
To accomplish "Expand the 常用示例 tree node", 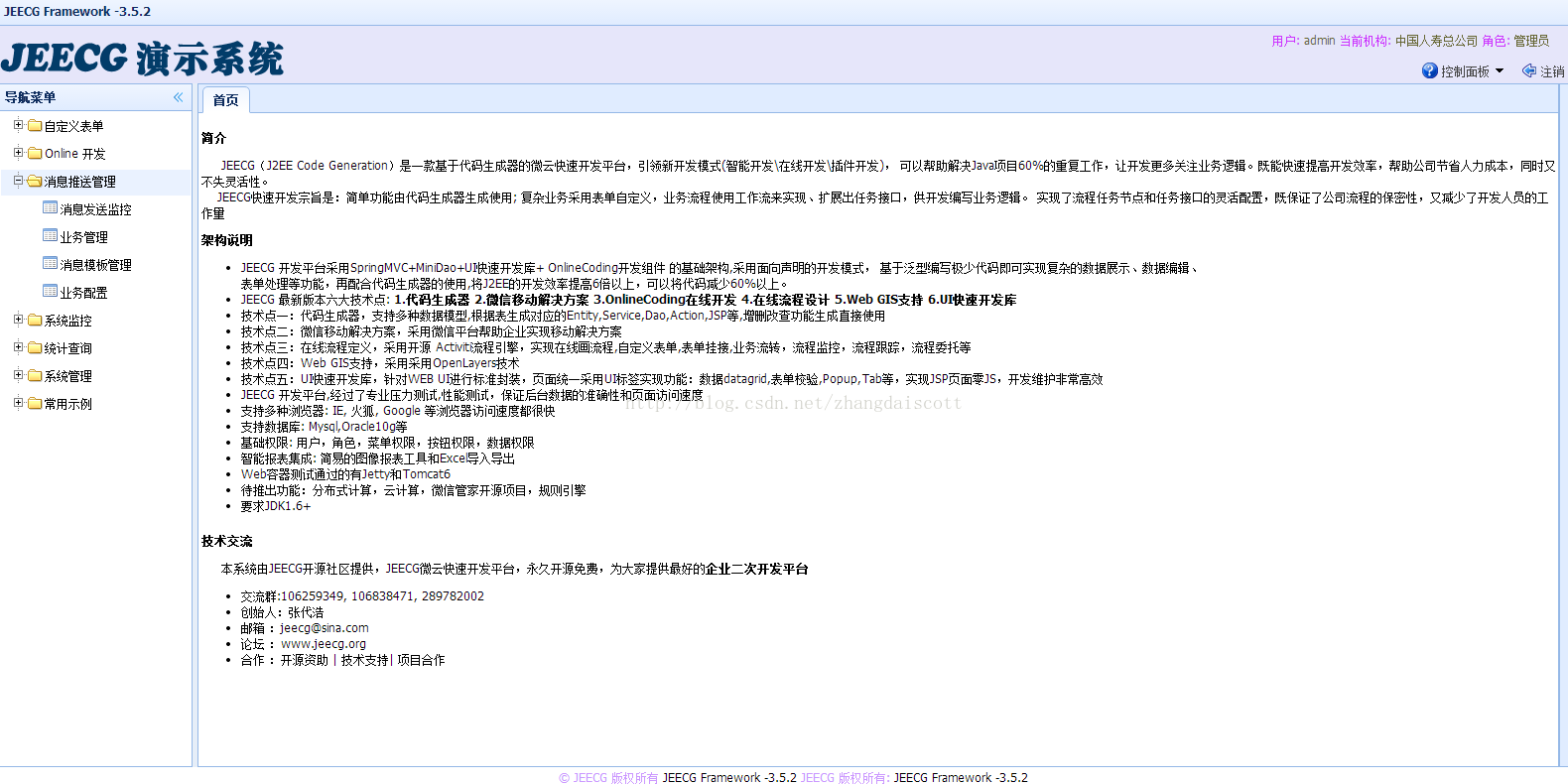I will point(18,403).
